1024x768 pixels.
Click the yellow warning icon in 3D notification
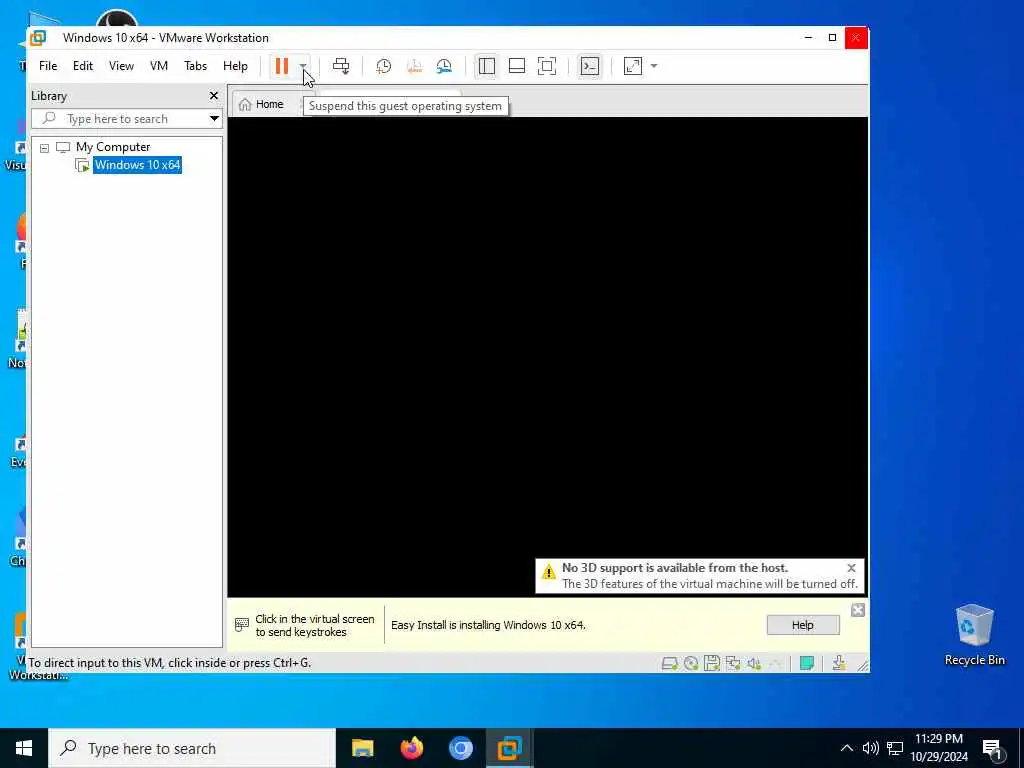549,572
